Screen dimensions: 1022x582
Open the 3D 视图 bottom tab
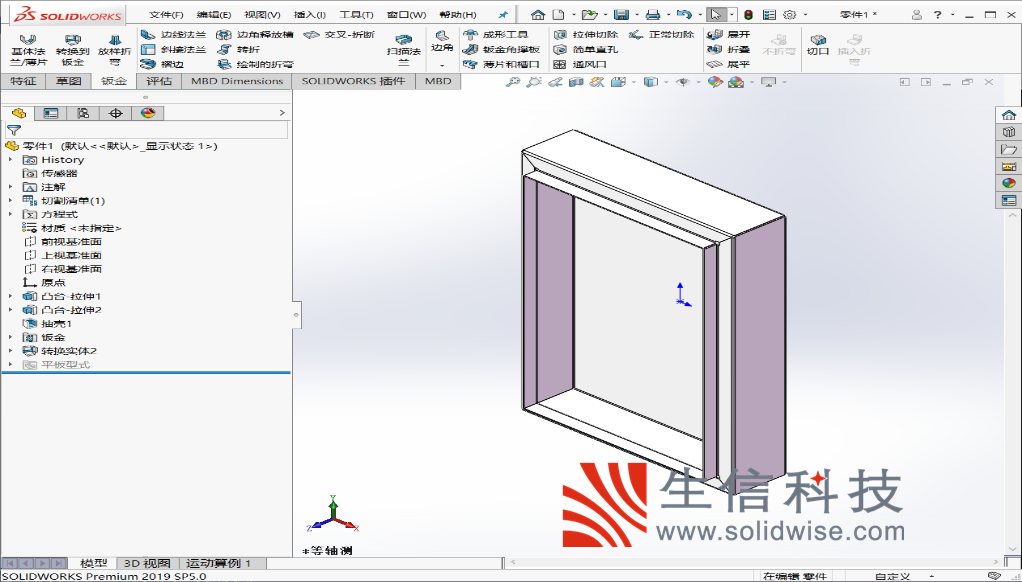(147, 563)
